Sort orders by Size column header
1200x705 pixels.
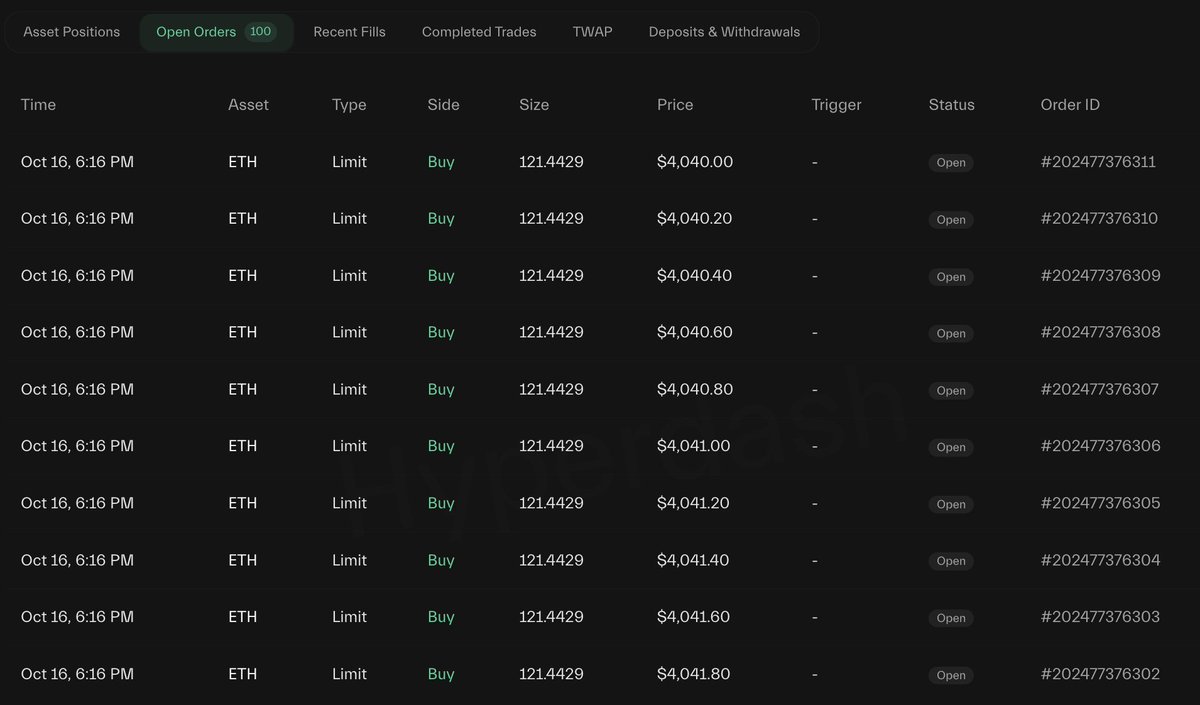click(x=534, y=105)
